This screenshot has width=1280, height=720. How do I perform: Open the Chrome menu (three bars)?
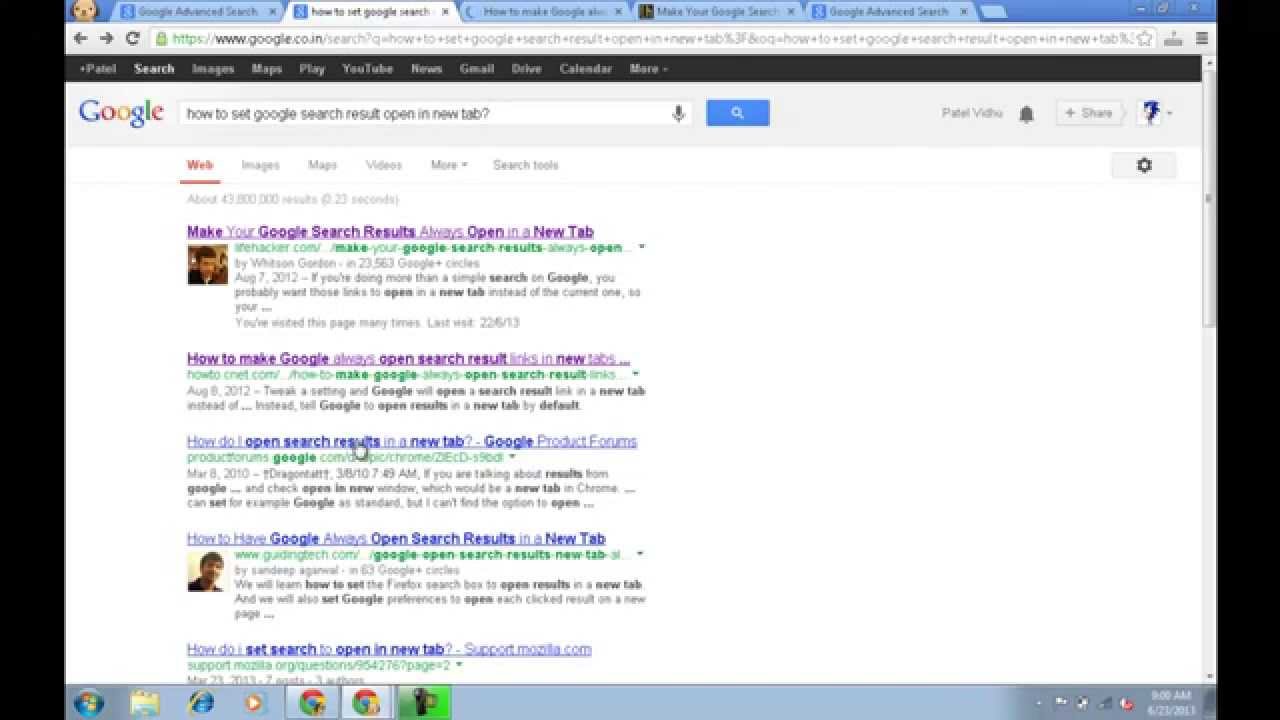coord(1202,39)
